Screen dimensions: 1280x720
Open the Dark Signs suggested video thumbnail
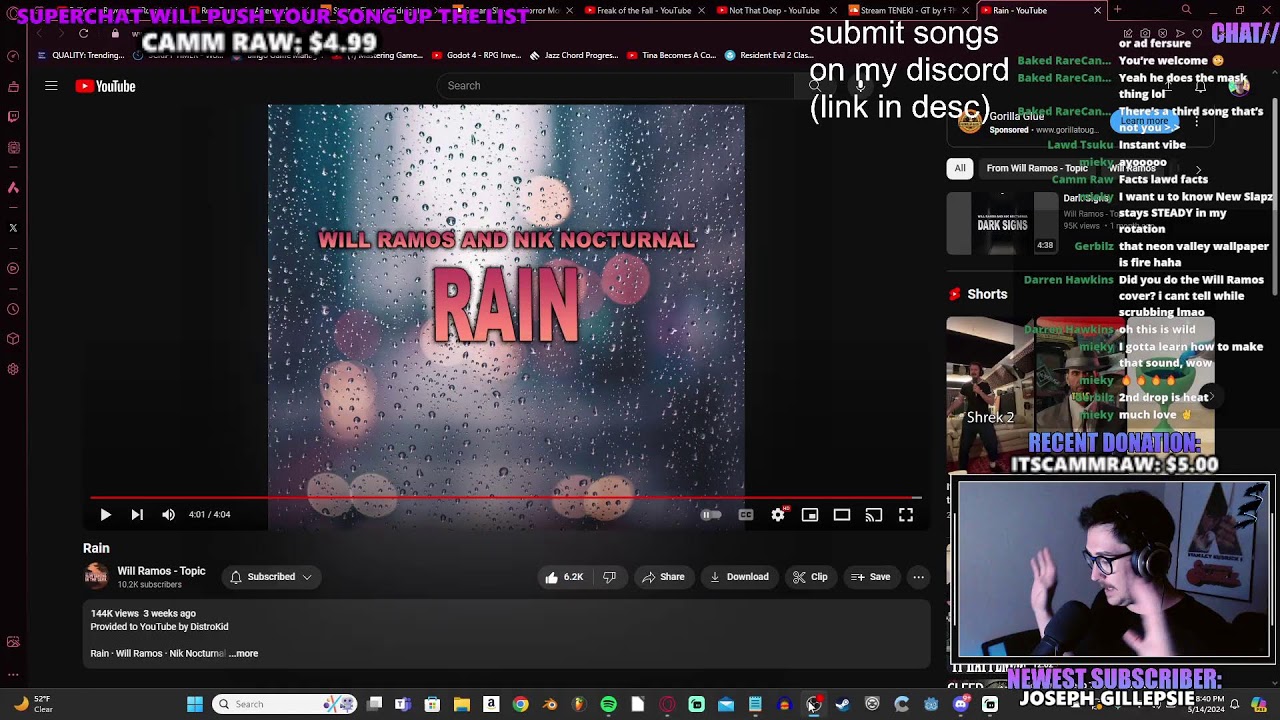[x=1002, y=222]
